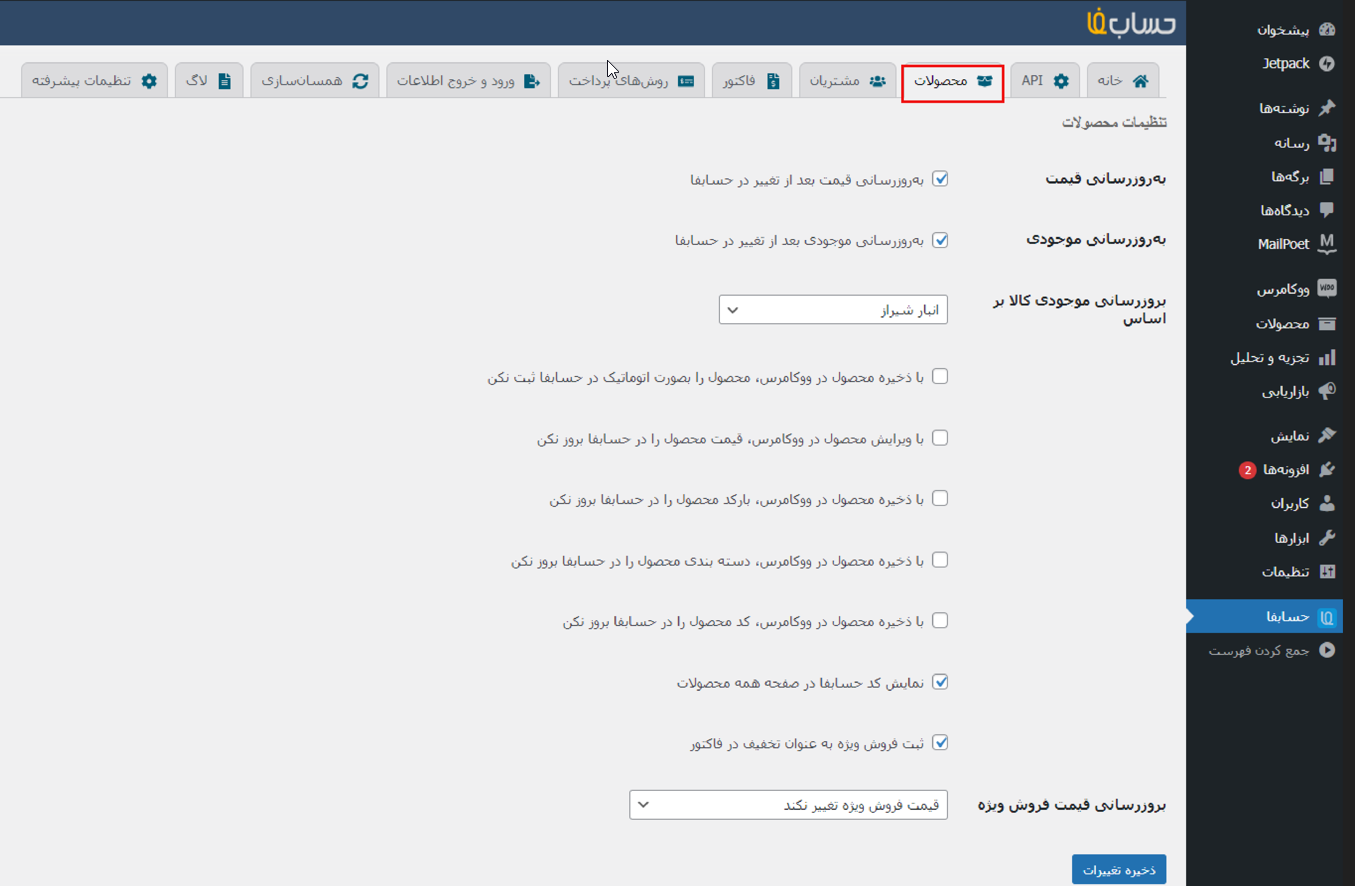The height and width of the screenshot is (886, 1355).
Task: Click the red plugins update badge 2
Action: pos(1247,470)
